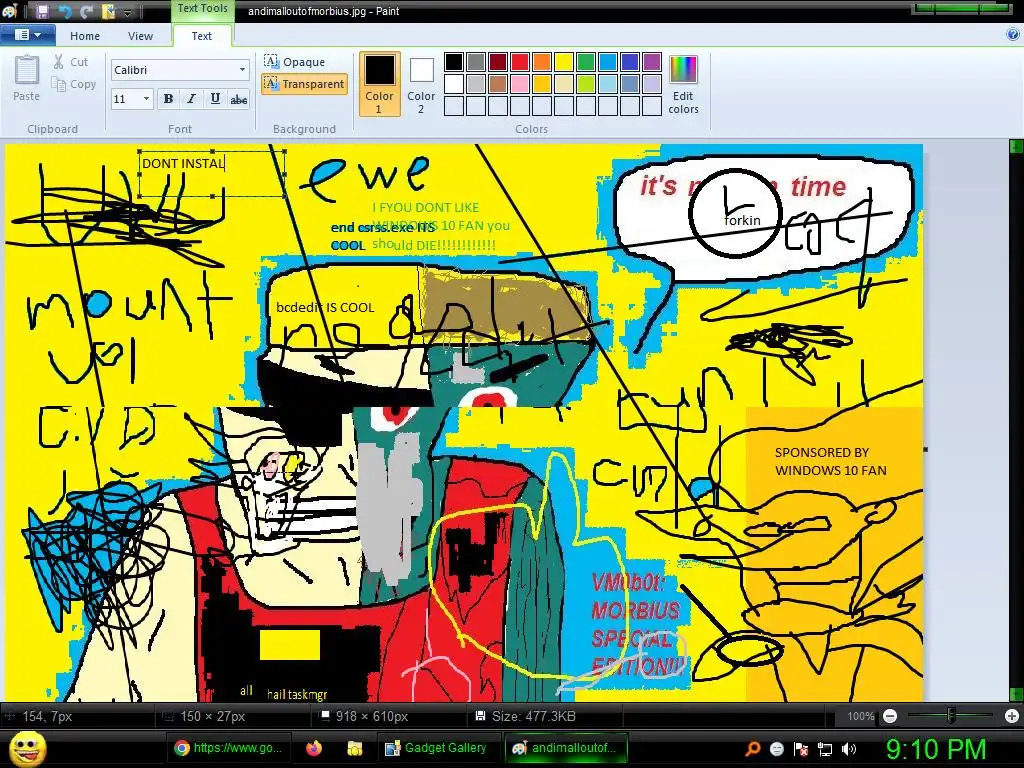Click inside the DONT INSTAL text box
Viewport: 1024px width, 768px height.
point(212,173)
